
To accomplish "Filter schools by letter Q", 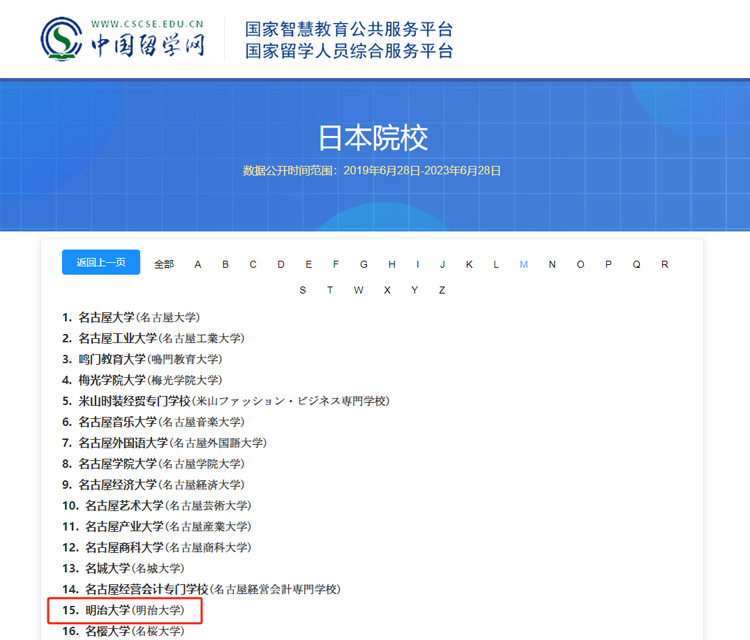I will point(636,264).
